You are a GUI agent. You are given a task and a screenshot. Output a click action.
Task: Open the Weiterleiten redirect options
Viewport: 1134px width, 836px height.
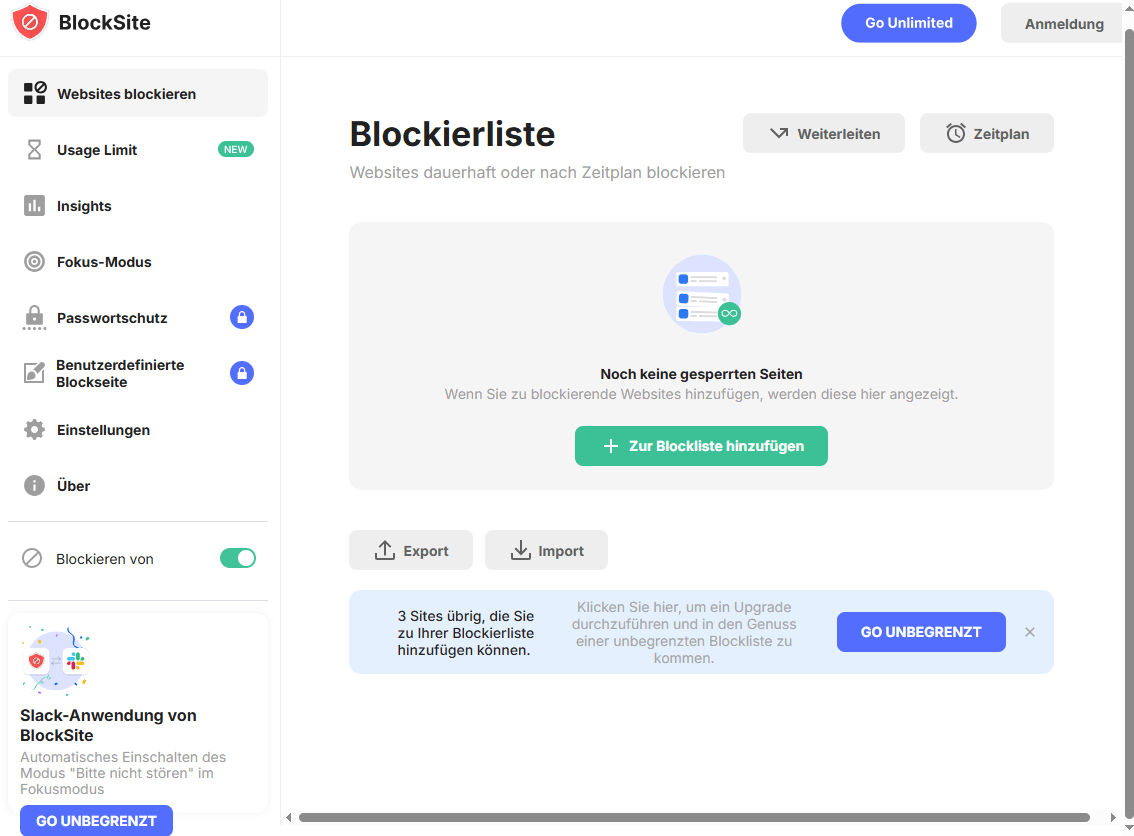coord(823,133)
